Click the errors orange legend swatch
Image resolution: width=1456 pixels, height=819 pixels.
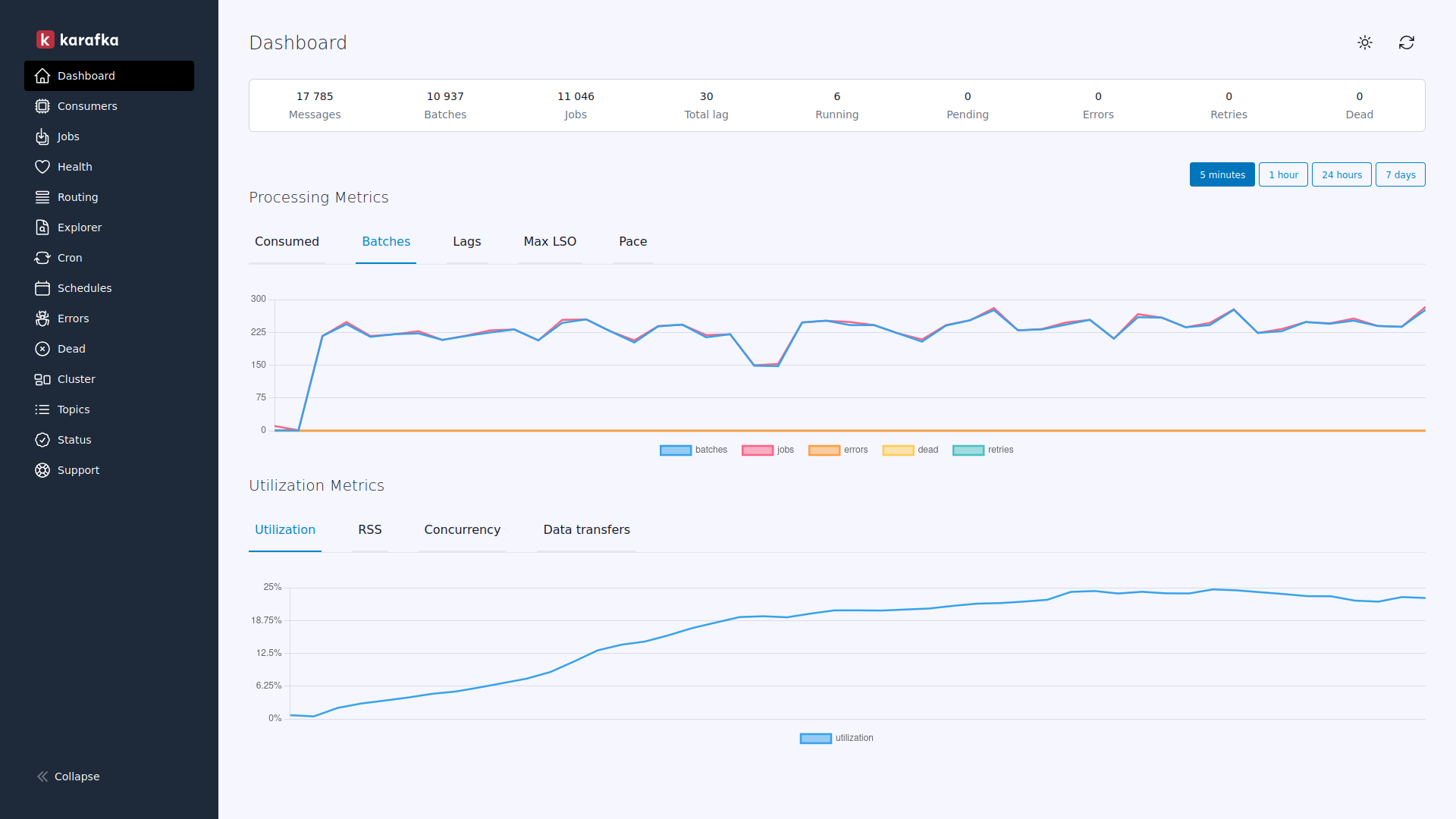click(x=824, y=450)
